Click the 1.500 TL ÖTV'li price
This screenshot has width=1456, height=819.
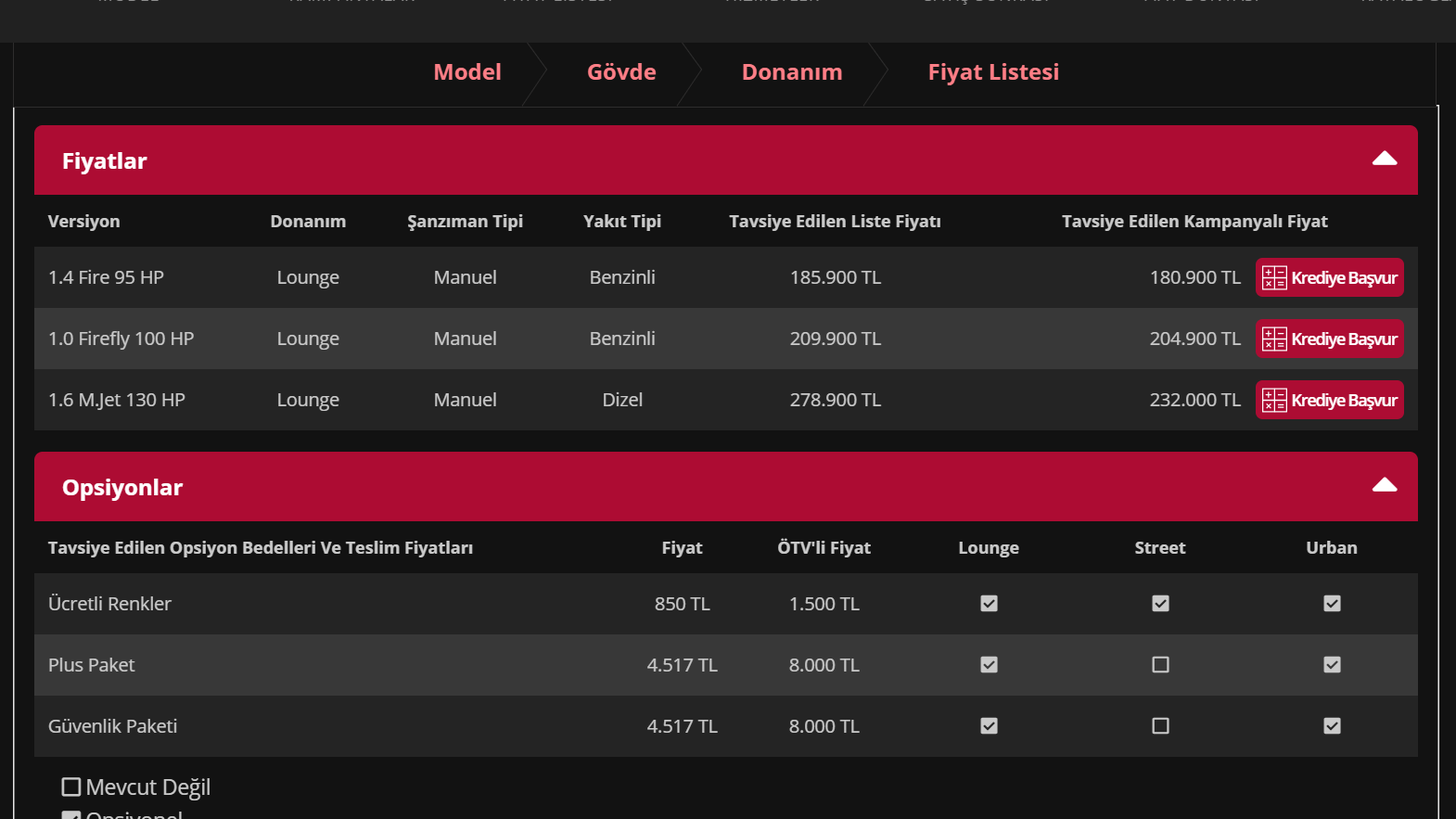point(824,604)
